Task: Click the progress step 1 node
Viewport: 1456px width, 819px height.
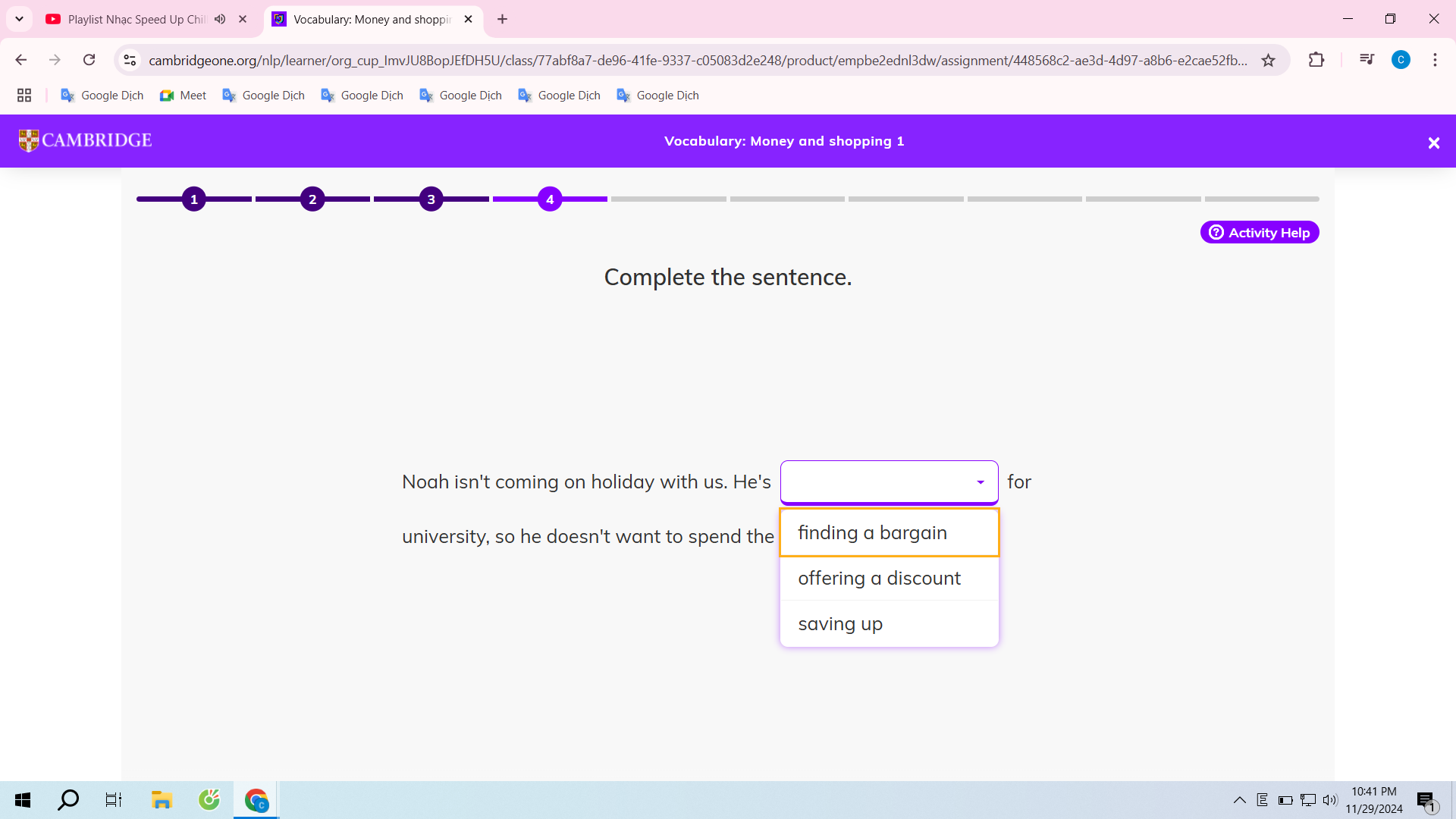Action: pos(194,199)
